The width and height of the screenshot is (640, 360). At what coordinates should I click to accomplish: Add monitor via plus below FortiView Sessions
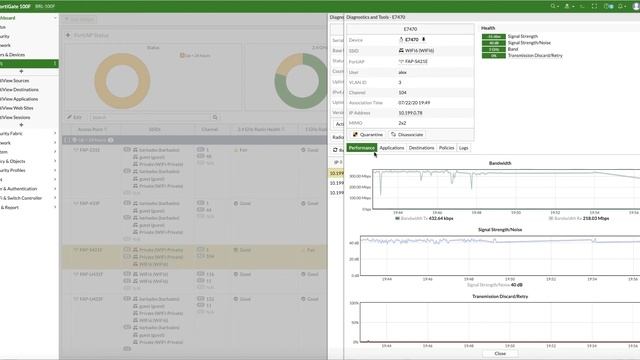(x=21, y=125)
